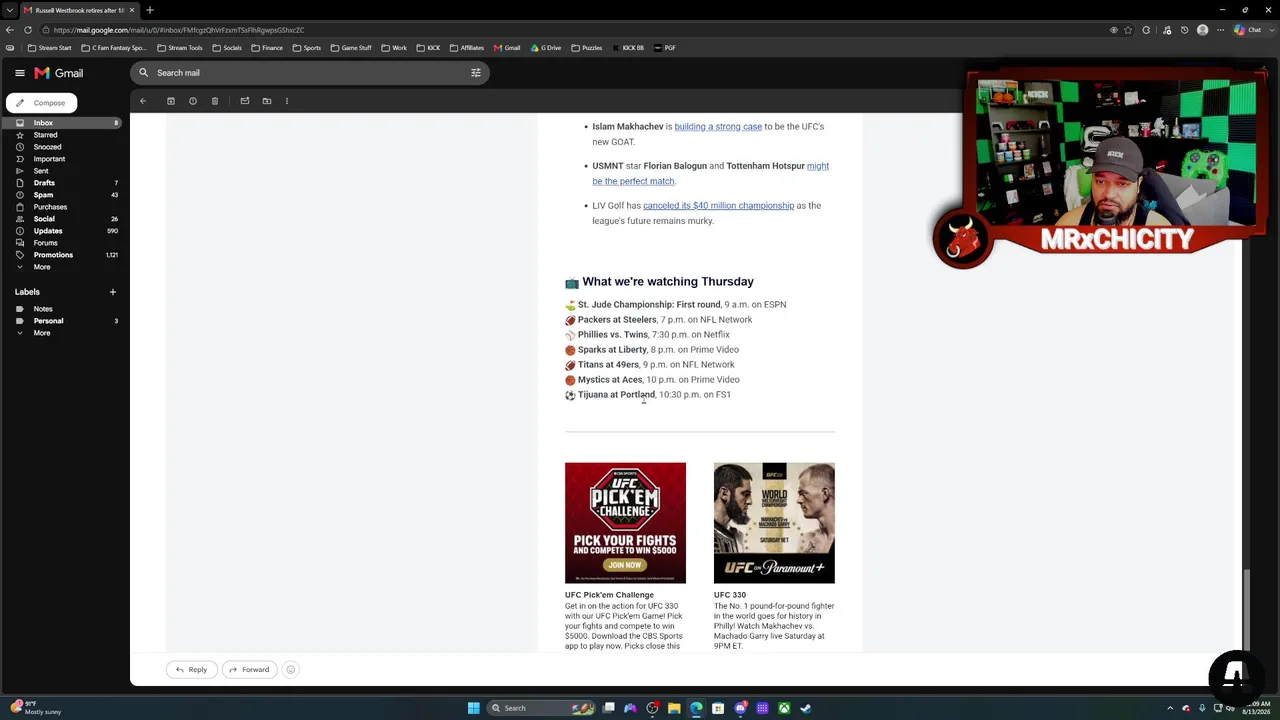The image size is (1280, 720).
Task: Expand the browser tab search dropdown
Action: 10,10
